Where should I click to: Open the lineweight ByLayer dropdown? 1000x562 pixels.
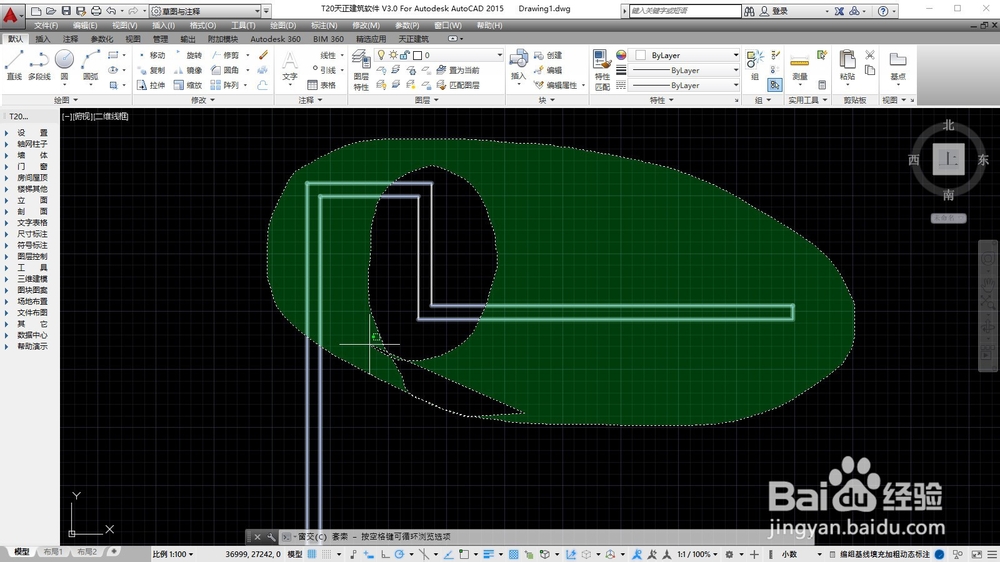point(684,70)
